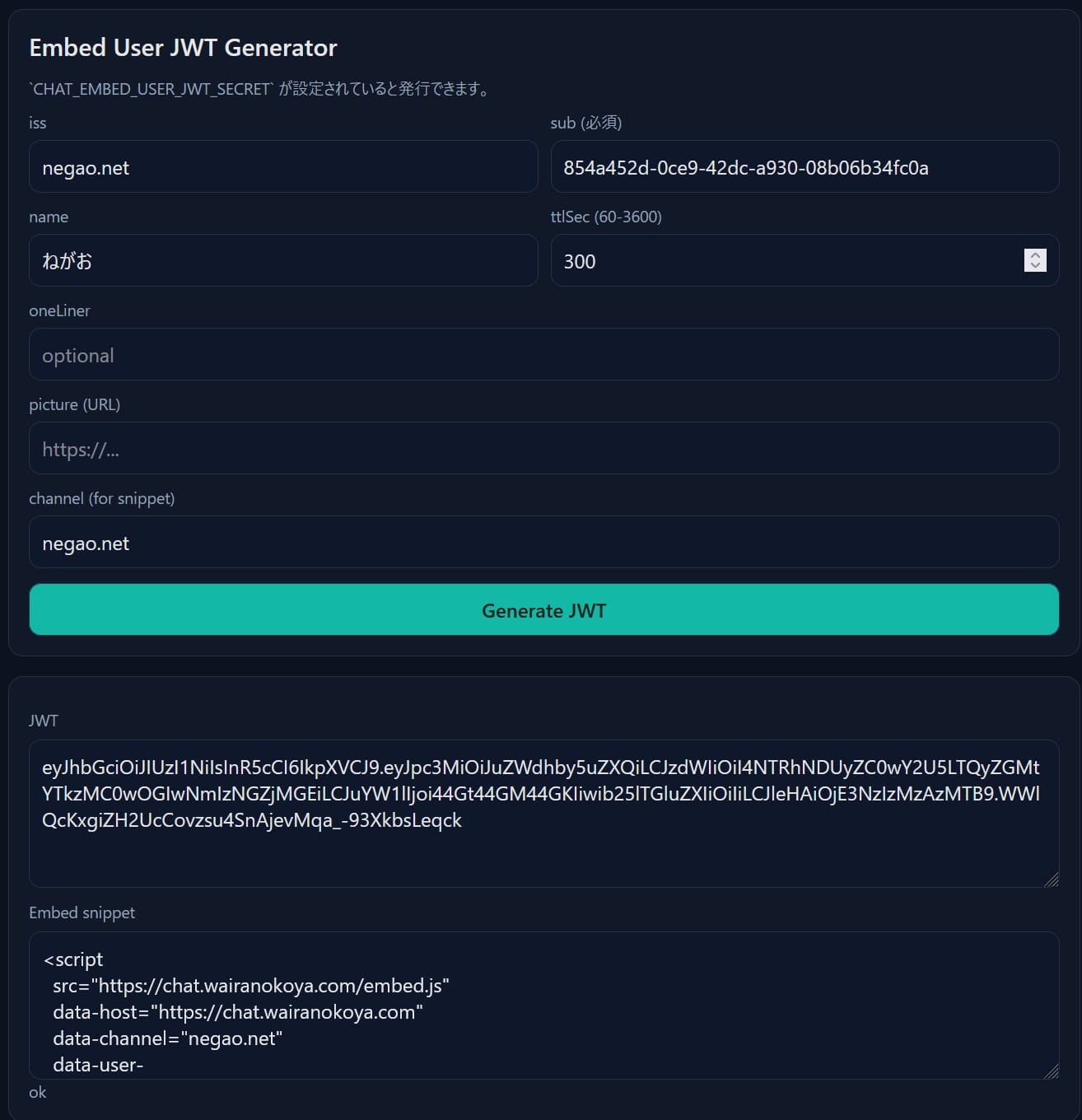Click the channel (for snippet) label
The width and height of the screenshot is (1082, 1120).
[101, 498]
